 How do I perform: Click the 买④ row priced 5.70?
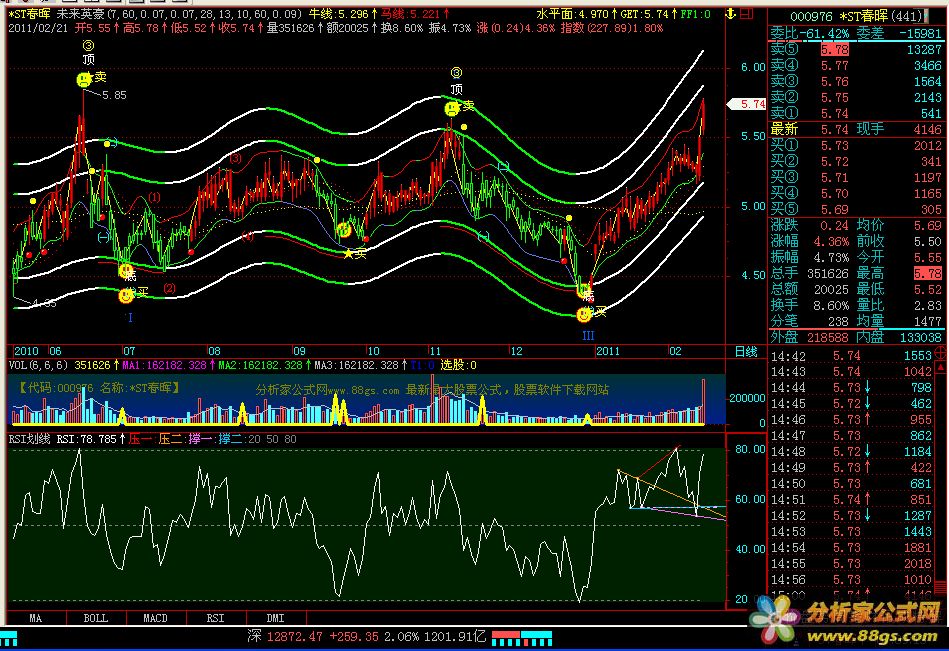coord(856,194)
